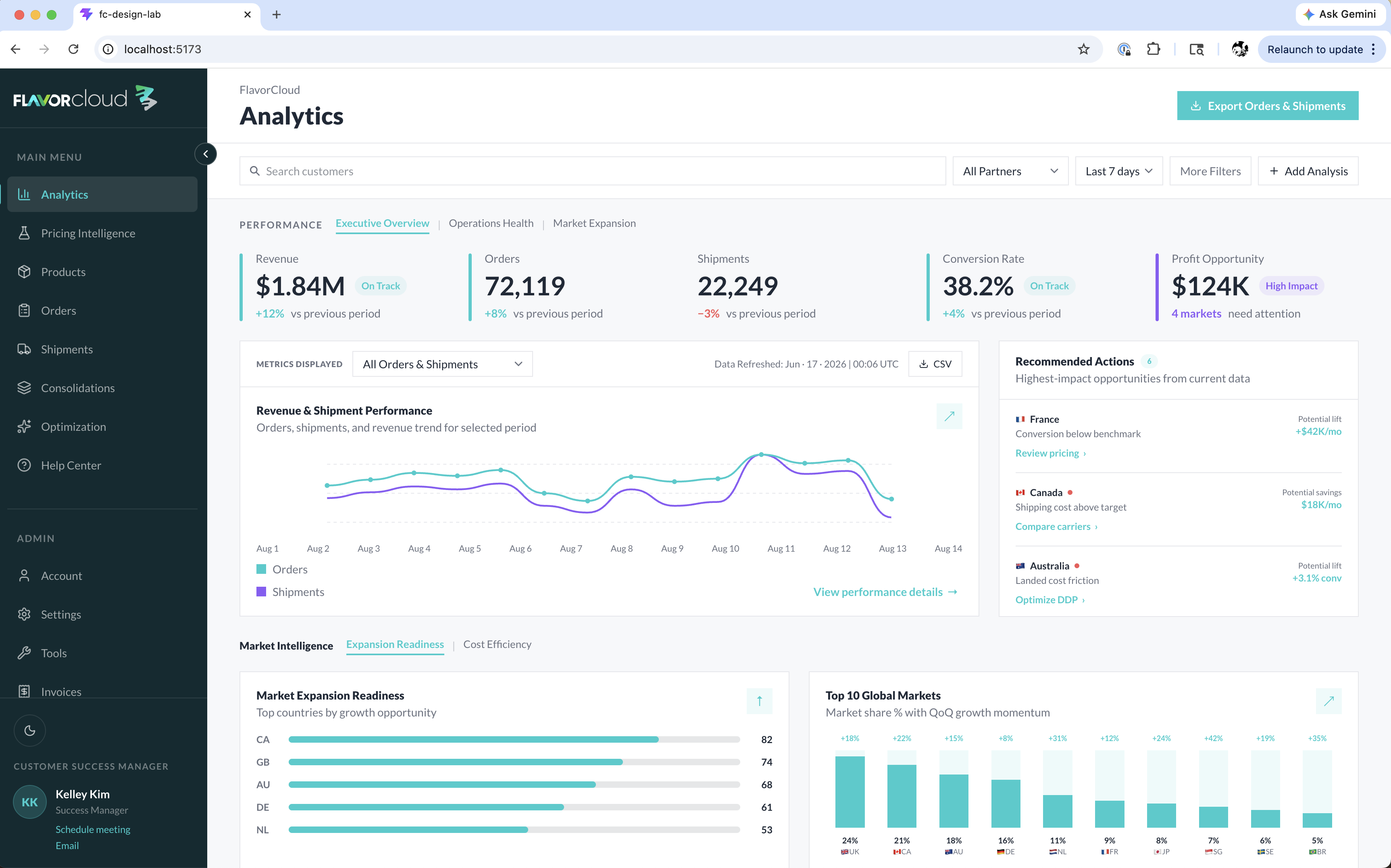The width and height of the screenshot is (1391, 868).
Task: Open Analytics in the sidebar
Action: click(x=102, y=194)
